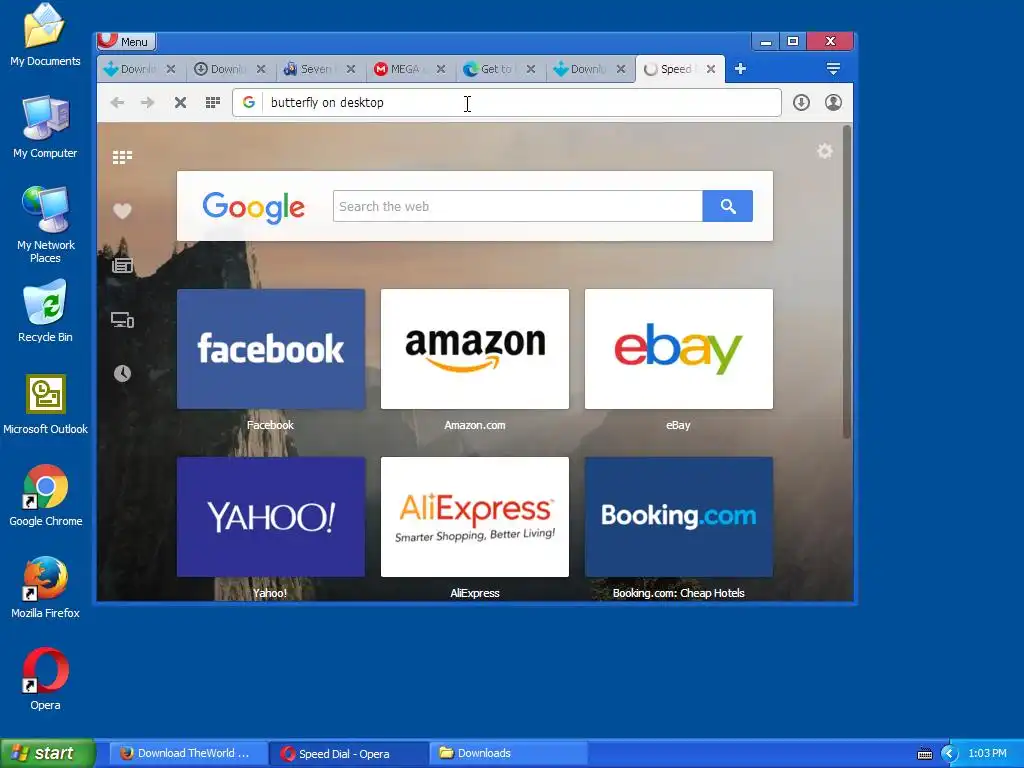This screenshot has height=768, width=1024.
Task: Switch to the 'Seven' tab
Action: (x=316, y=69)
